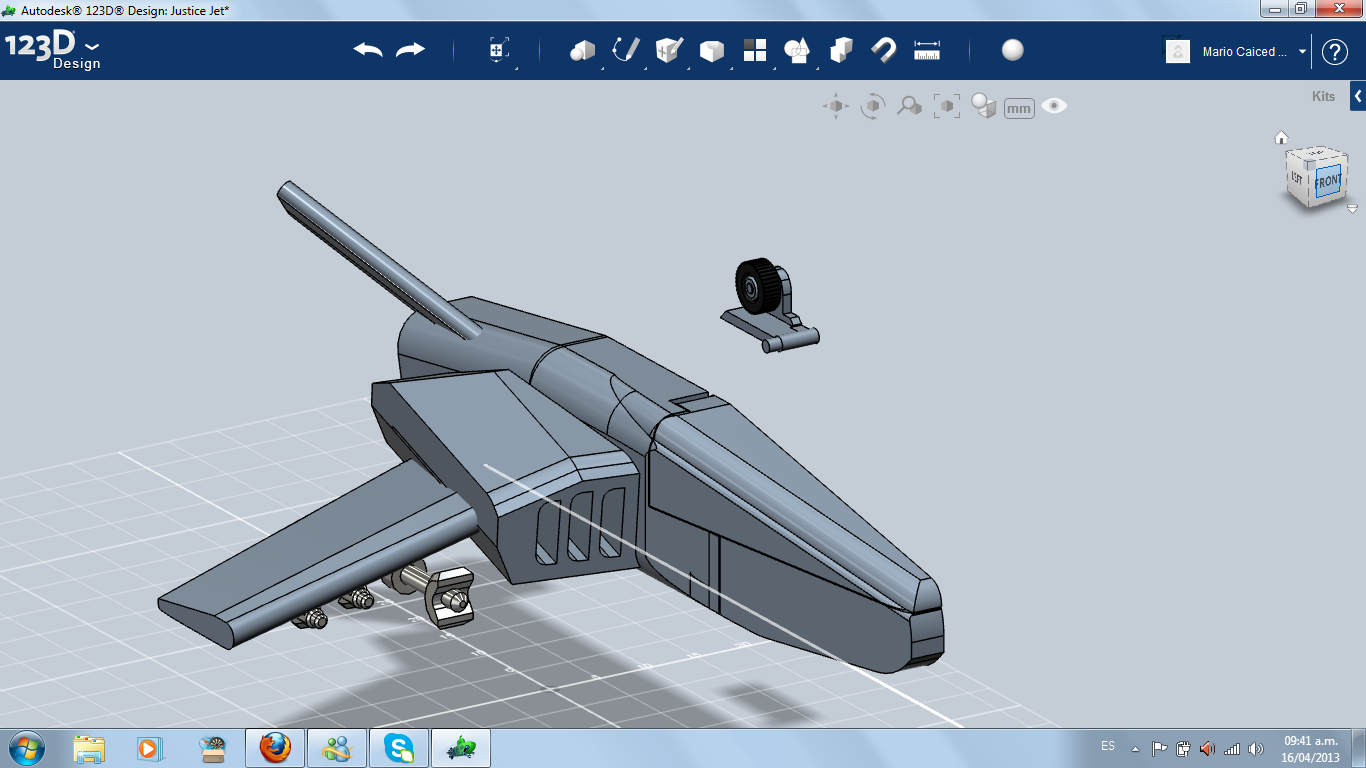The height and width of the screenshot is (768, 1366).
Task: Open the visual style display options
Action: point(984,106)
